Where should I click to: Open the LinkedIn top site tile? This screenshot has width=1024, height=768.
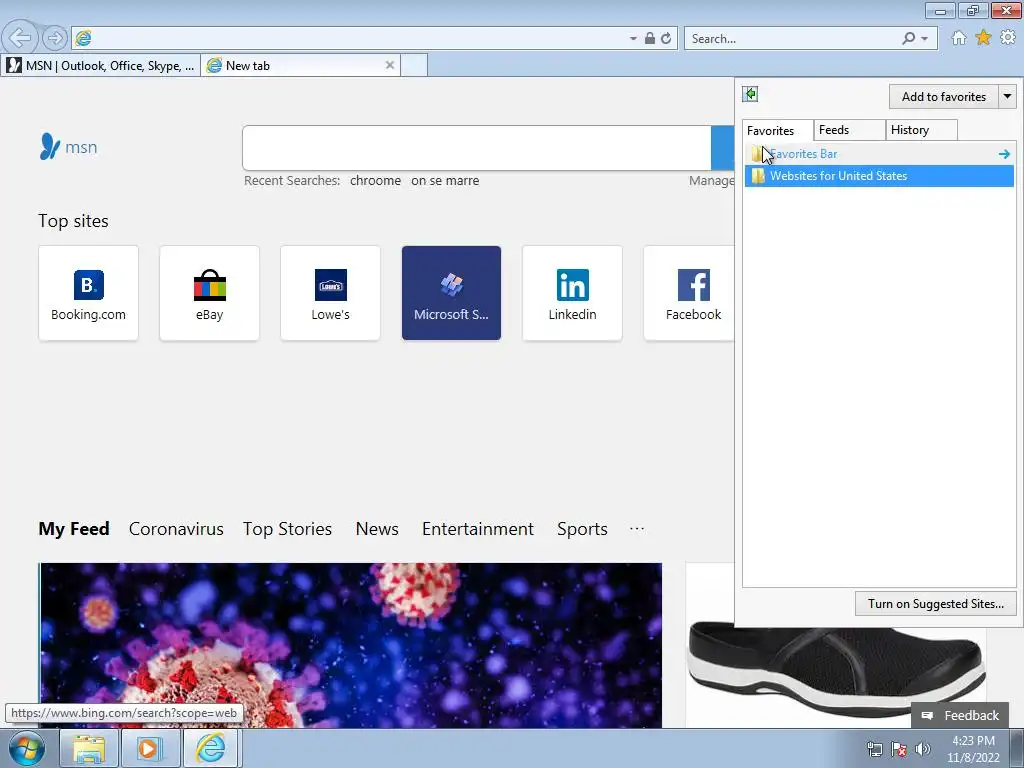pos(572,293)
